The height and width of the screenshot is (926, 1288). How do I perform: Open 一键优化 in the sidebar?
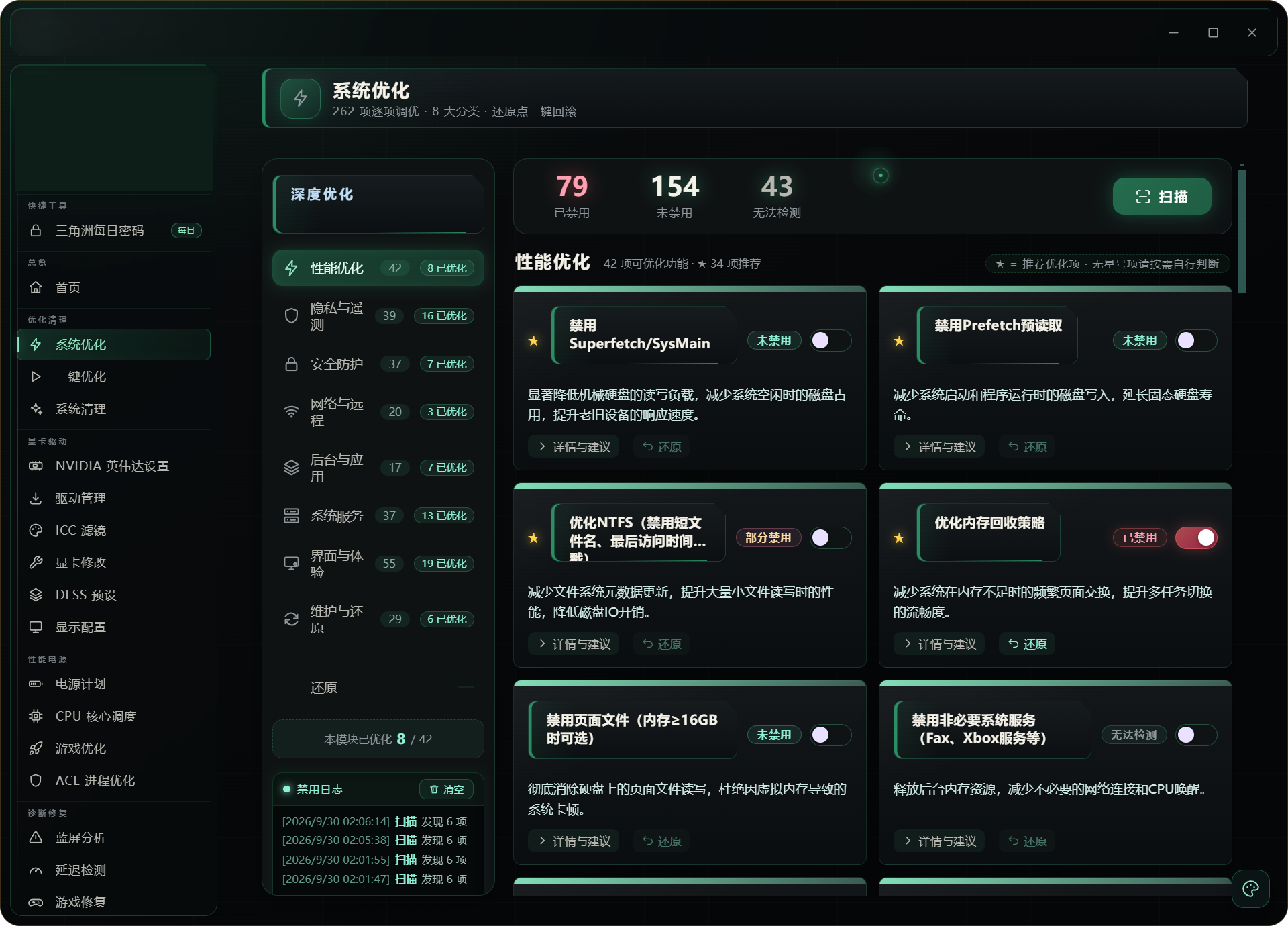pos(114,376)
